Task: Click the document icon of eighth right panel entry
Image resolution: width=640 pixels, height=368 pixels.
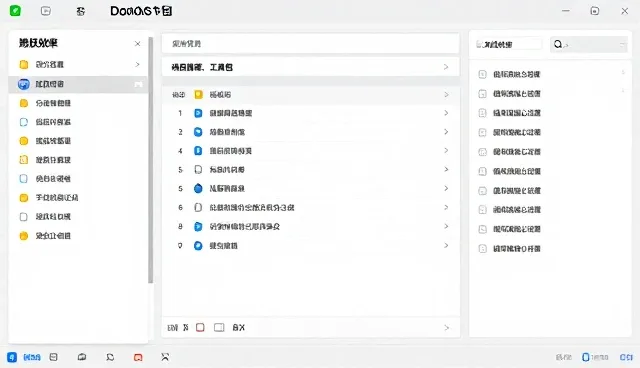Action: [x=482, y=210]
